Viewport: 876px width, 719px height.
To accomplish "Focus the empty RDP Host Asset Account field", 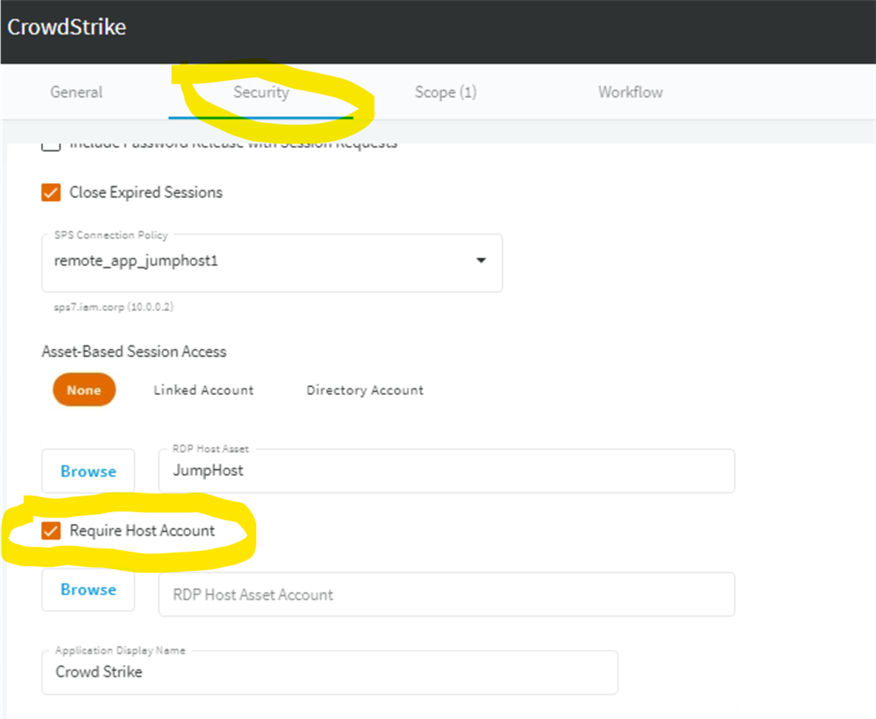I will pyautogui.click(x=446, y=594).
